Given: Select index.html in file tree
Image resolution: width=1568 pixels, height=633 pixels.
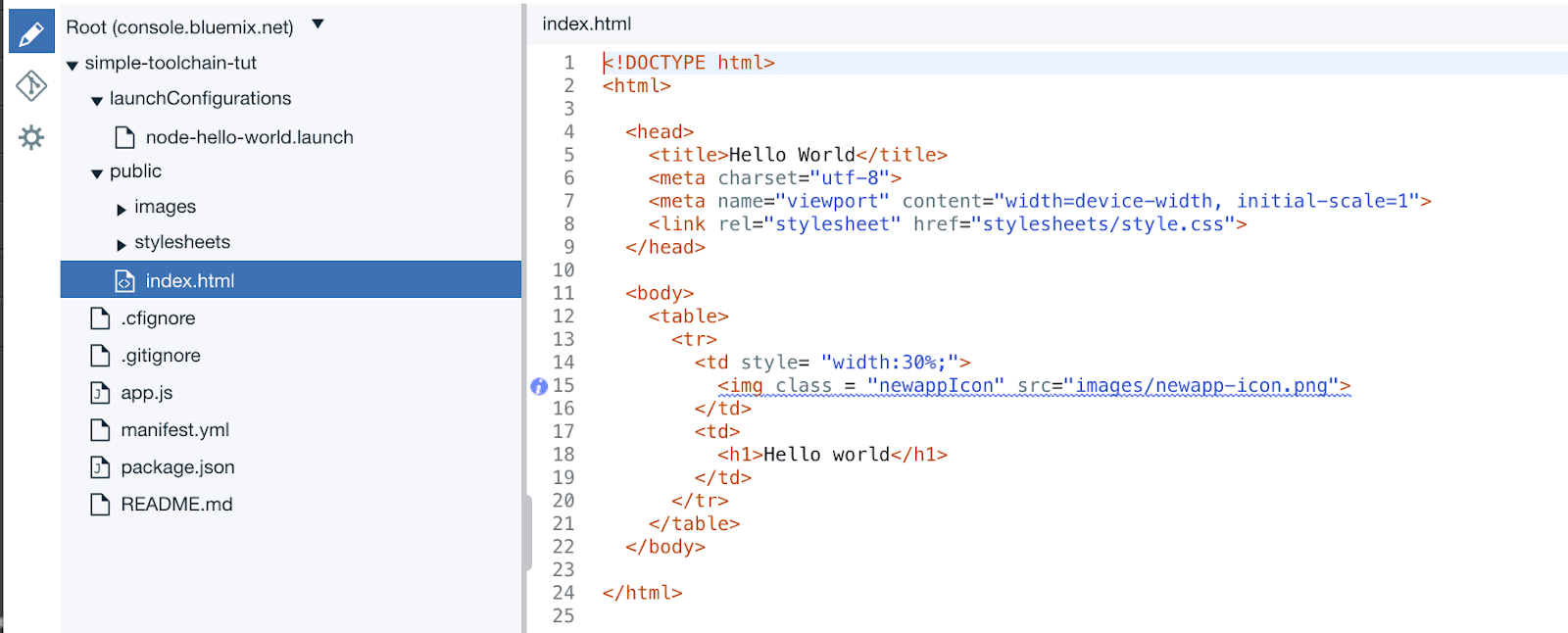Looking at the screenshot, I should click(x=291, y=280).
